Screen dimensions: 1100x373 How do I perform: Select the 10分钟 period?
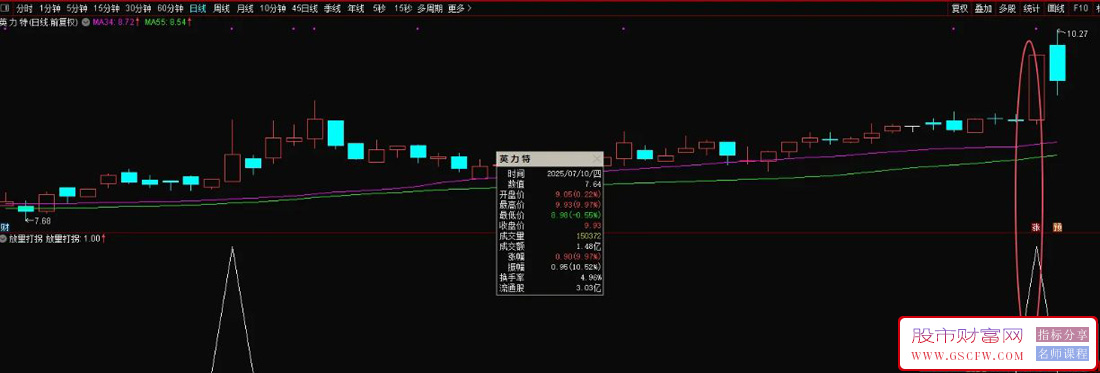273,8
